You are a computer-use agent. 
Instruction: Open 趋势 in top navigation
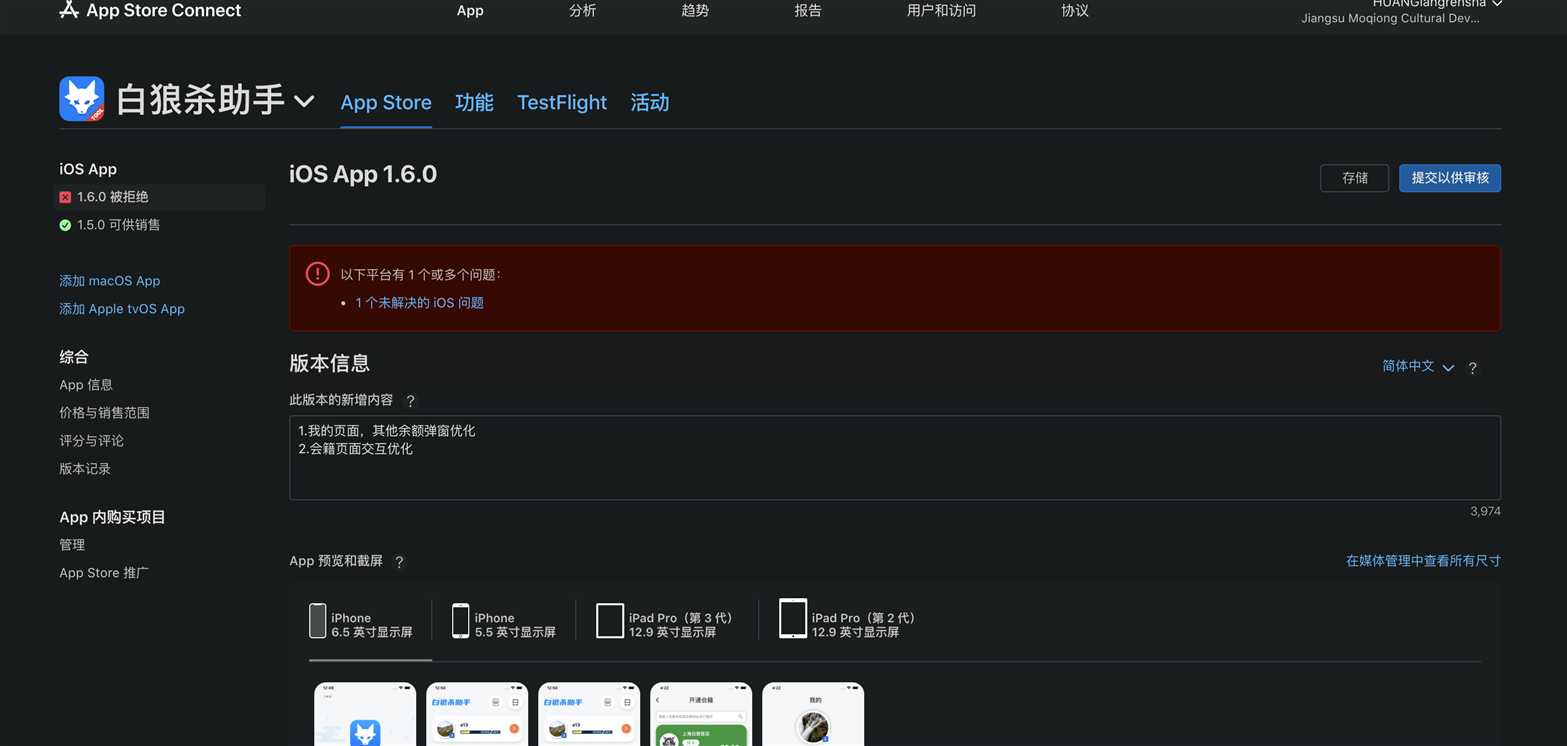pos(695,11)
